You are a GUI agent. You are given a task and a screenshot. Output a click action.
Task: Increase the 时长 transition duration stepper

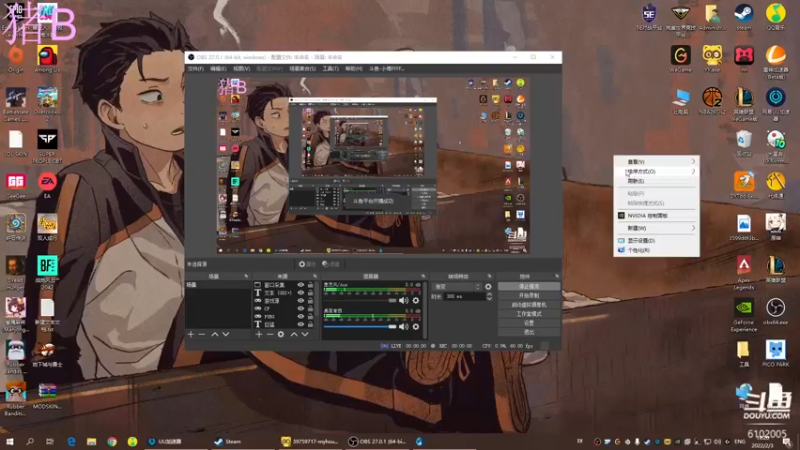pyautogui.click(x=489, y=294)
